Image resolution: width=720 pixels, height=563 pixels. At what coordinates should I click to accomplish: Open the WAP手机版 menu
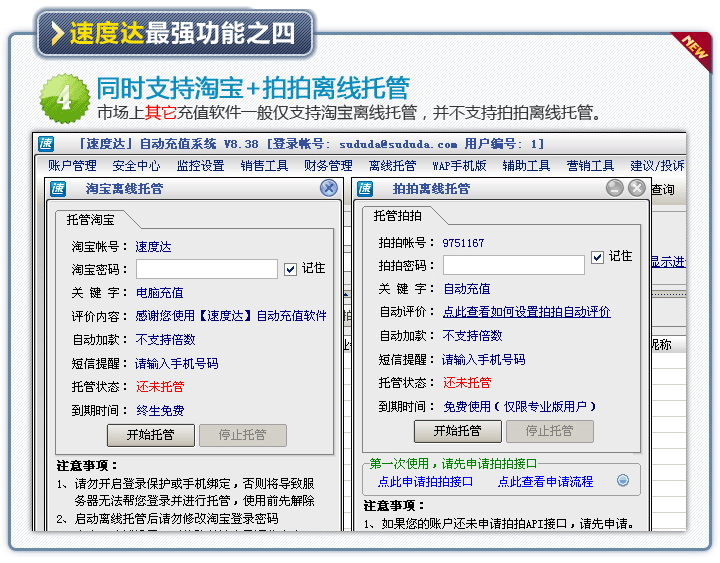coord(459,165)
